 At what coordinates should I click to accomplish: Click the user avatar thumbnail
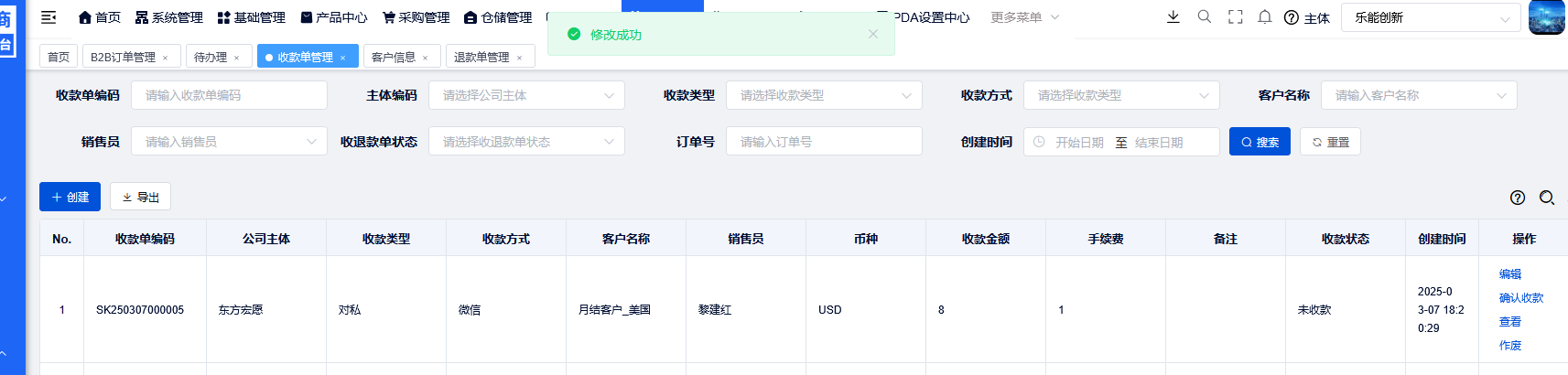pyautogui.click(x=1546, y=17)
